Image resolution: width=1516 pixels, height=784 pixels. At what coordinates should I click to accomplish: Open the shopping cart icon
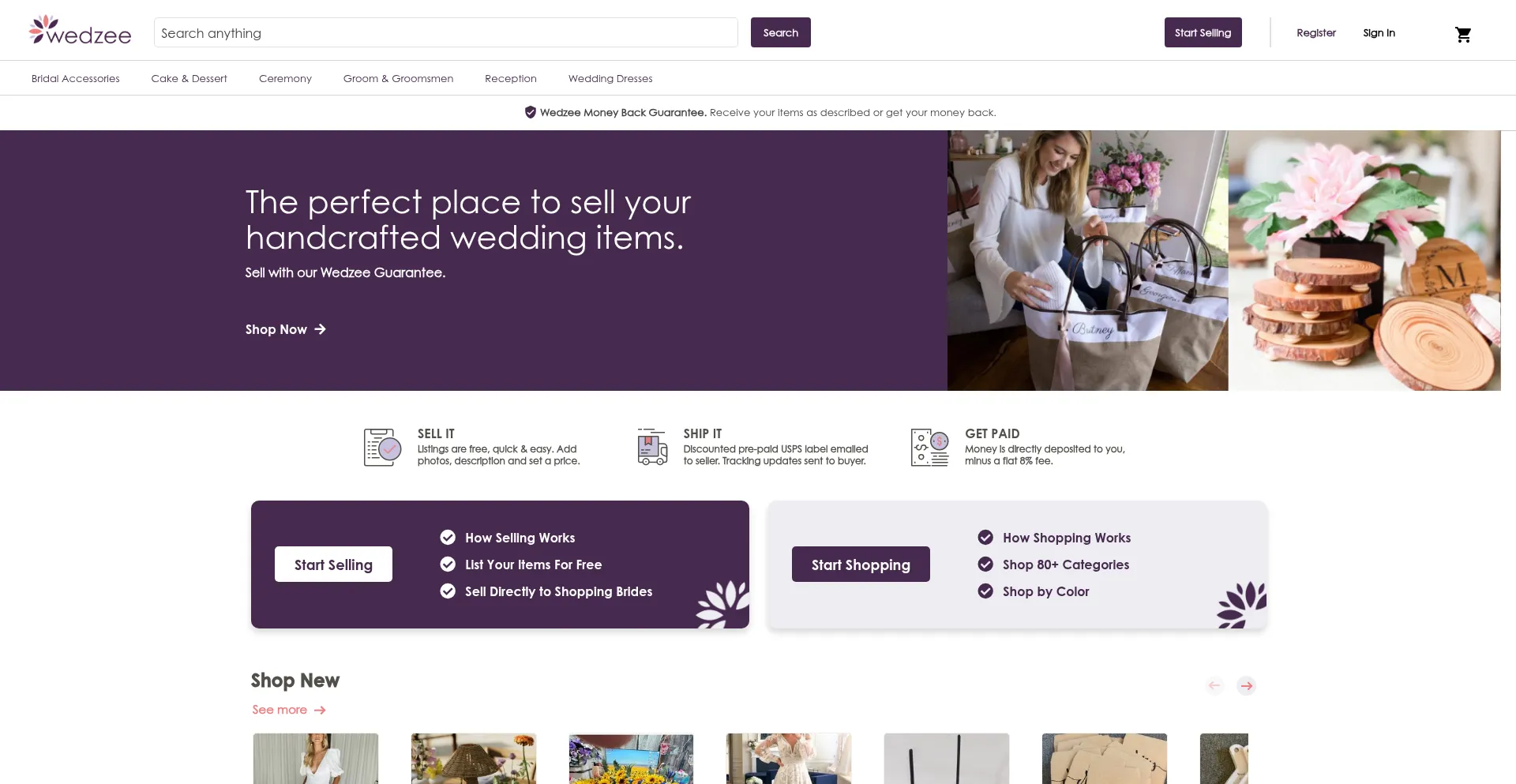(x=1463, y=34)
